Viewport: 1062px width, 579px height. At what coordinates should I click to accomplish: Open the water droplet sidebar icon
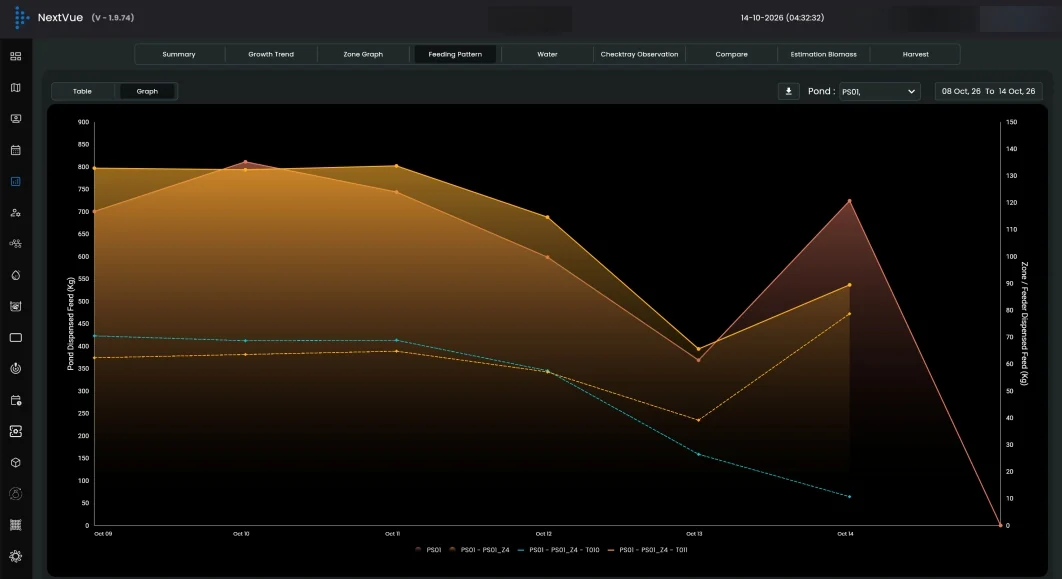click(x=16, y=275)
